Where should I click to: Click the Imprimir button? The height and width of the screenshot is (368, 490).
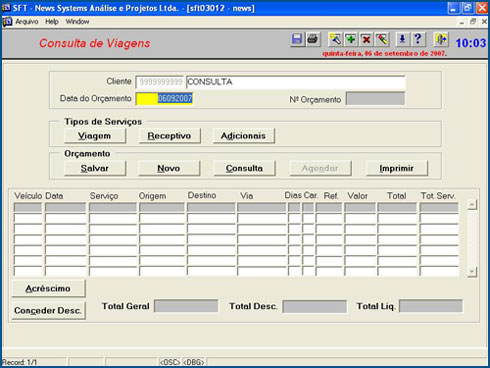(x=397, y=168)
